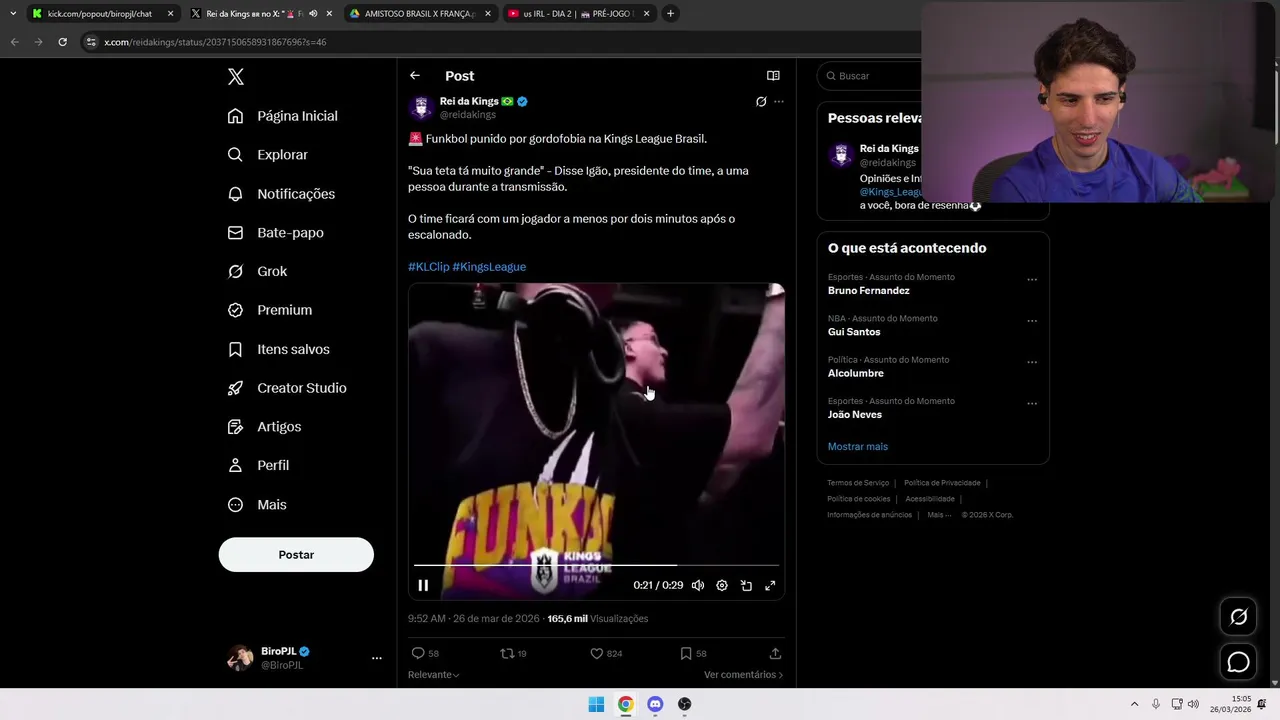Enter video fullscreen mode
This screenshot has height=720, width=1280.
(770, 586)
